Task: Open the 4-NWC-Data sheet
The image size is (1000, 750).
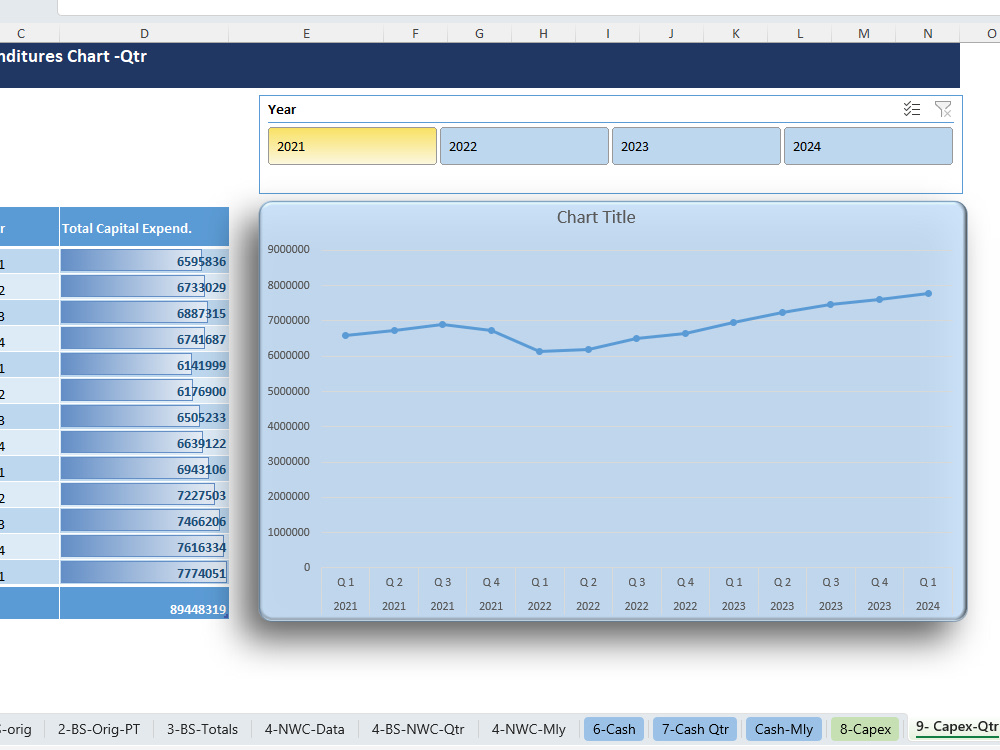Action: tap(304, 729)
